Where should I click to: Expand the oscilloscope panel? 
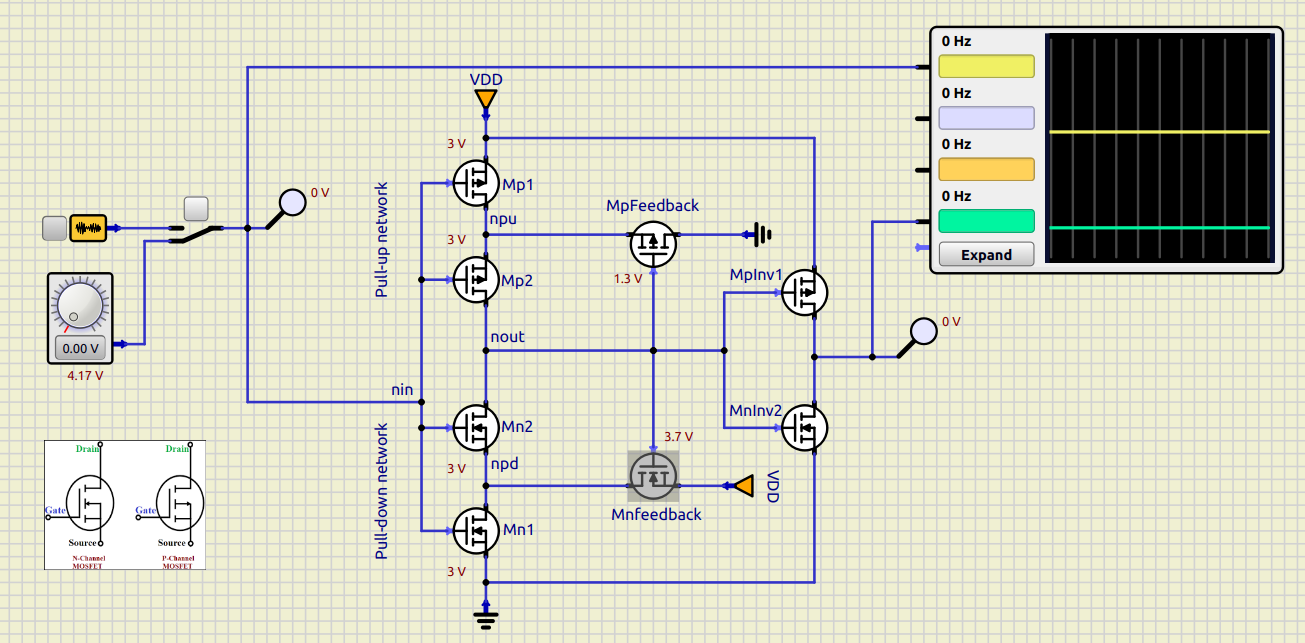pos(986,255)
